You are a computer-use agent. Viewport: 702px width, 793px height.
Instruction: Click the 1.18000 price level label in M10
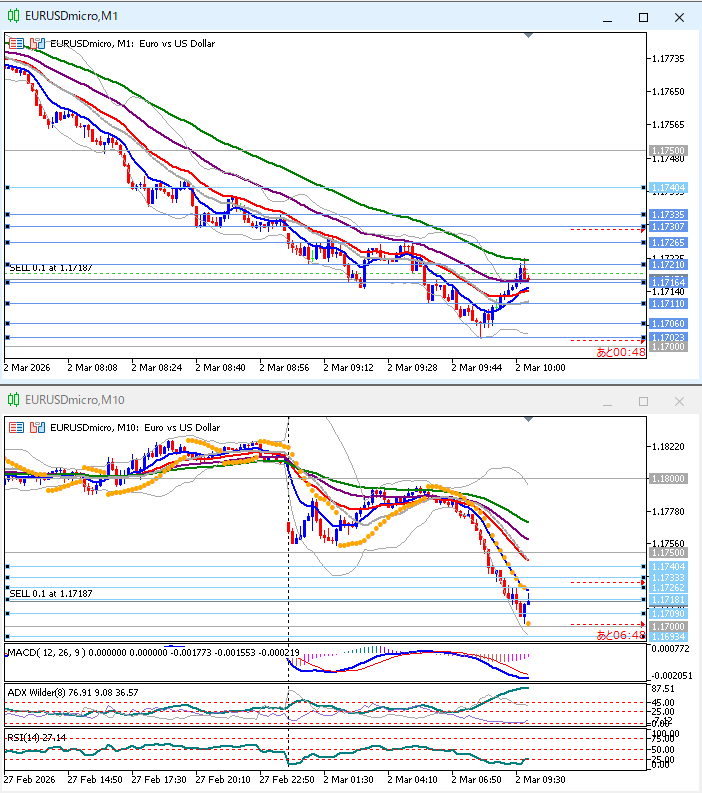(x=667, y=479)
